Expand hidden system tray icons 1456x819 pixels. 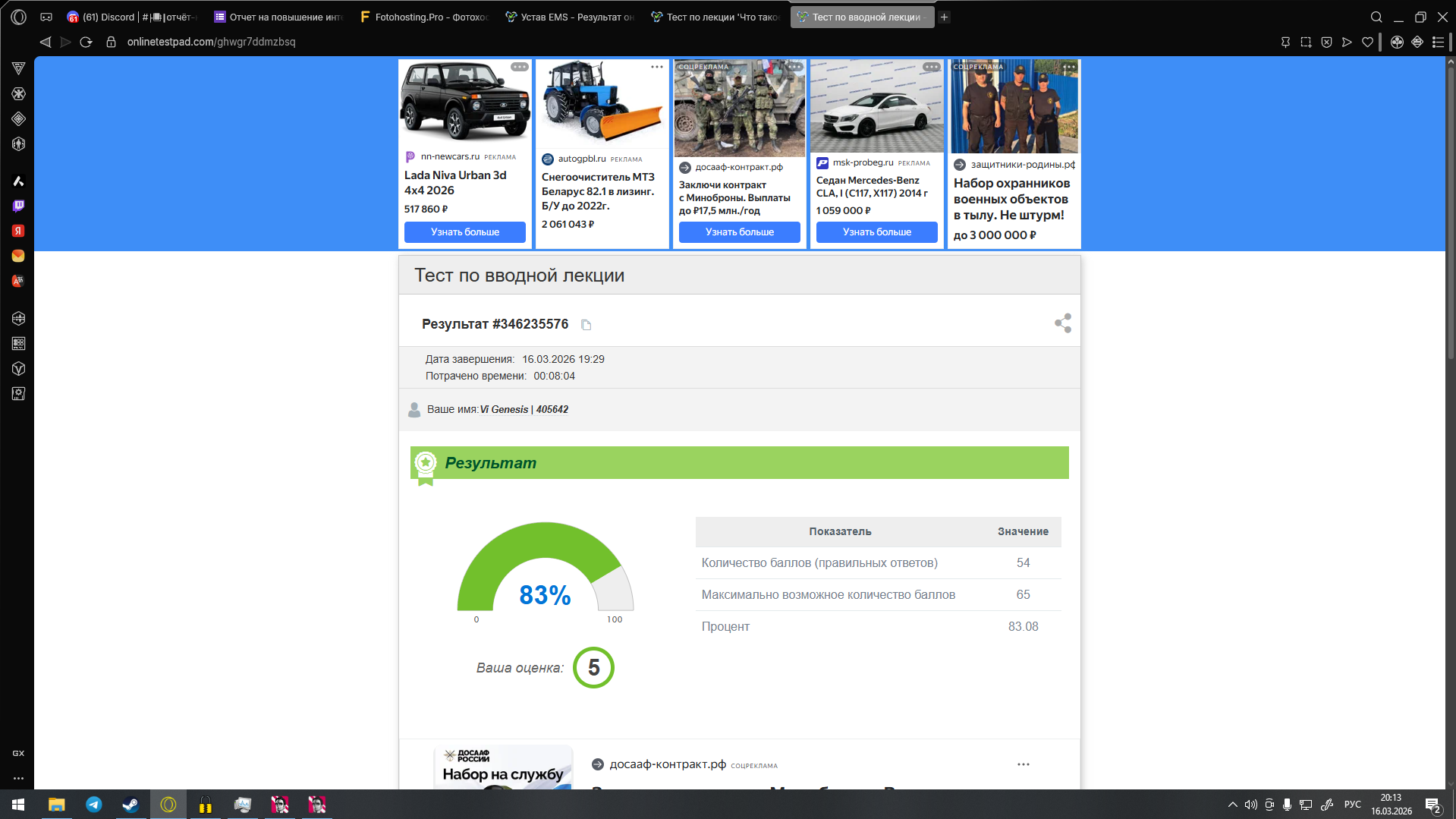point(1232,805)
